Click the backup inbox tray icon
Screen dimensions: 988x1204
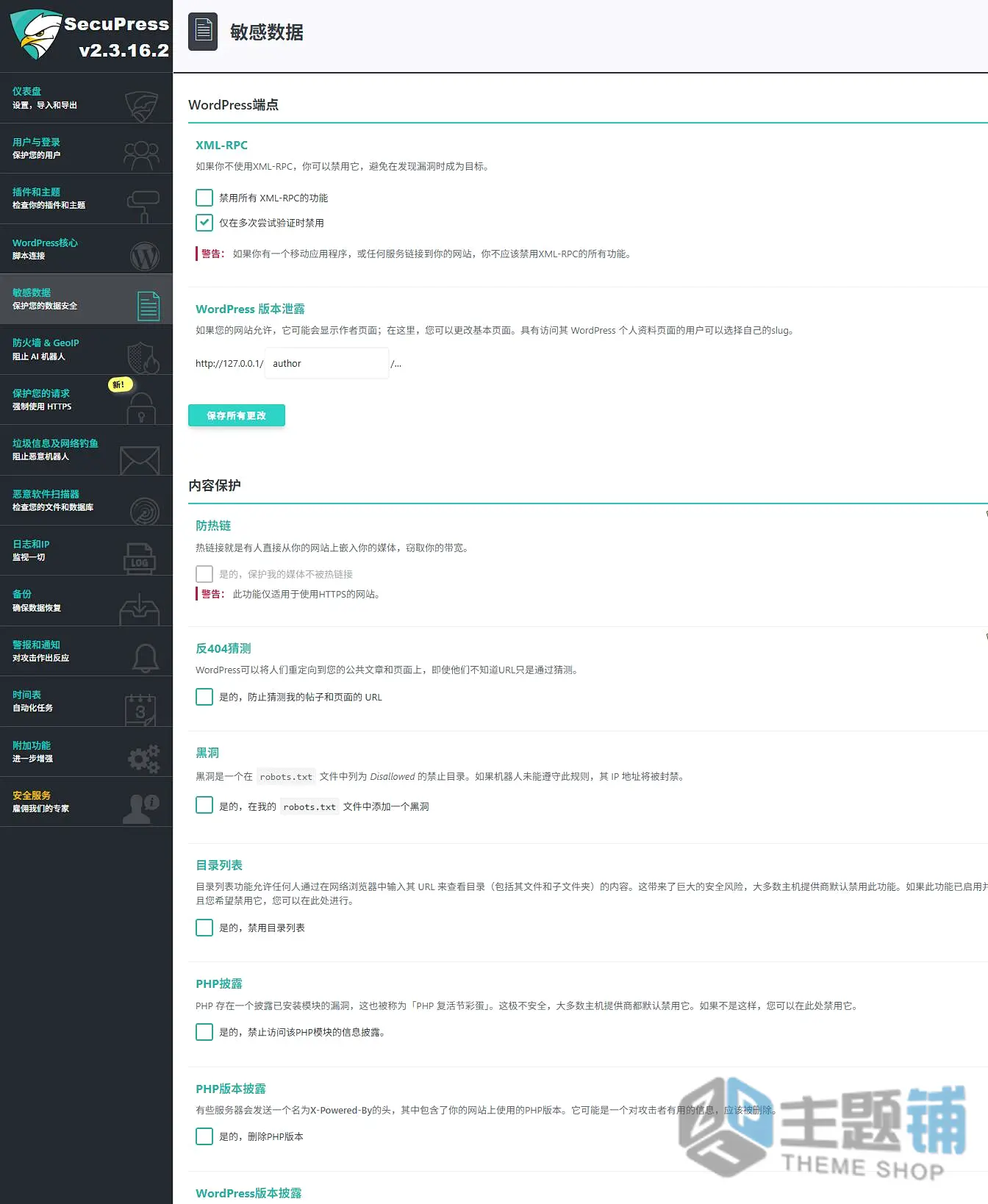click(140, 609)
